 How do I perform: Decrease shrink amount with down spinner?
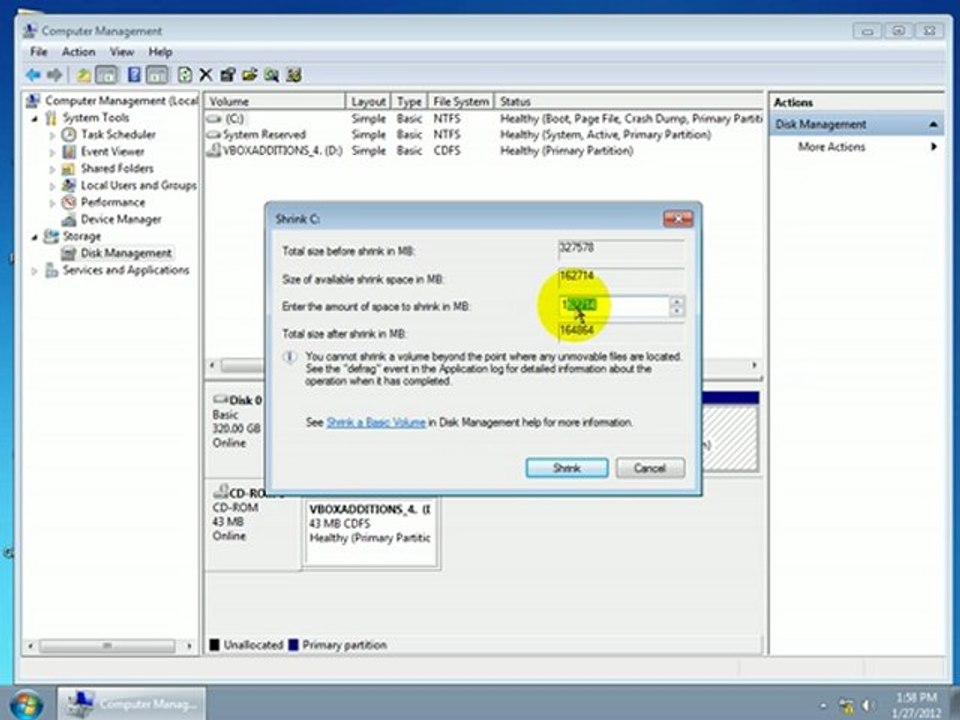coord(677,311)
